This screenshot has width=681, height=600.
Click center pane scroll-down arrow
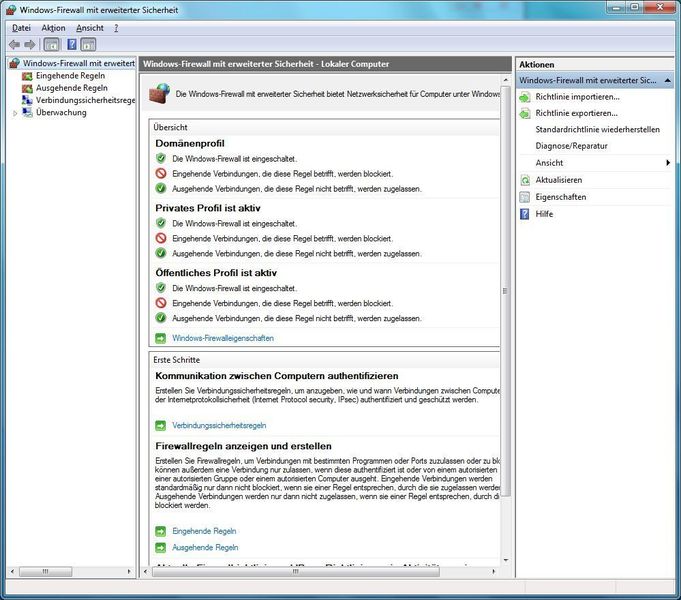[x=506, y=560]
